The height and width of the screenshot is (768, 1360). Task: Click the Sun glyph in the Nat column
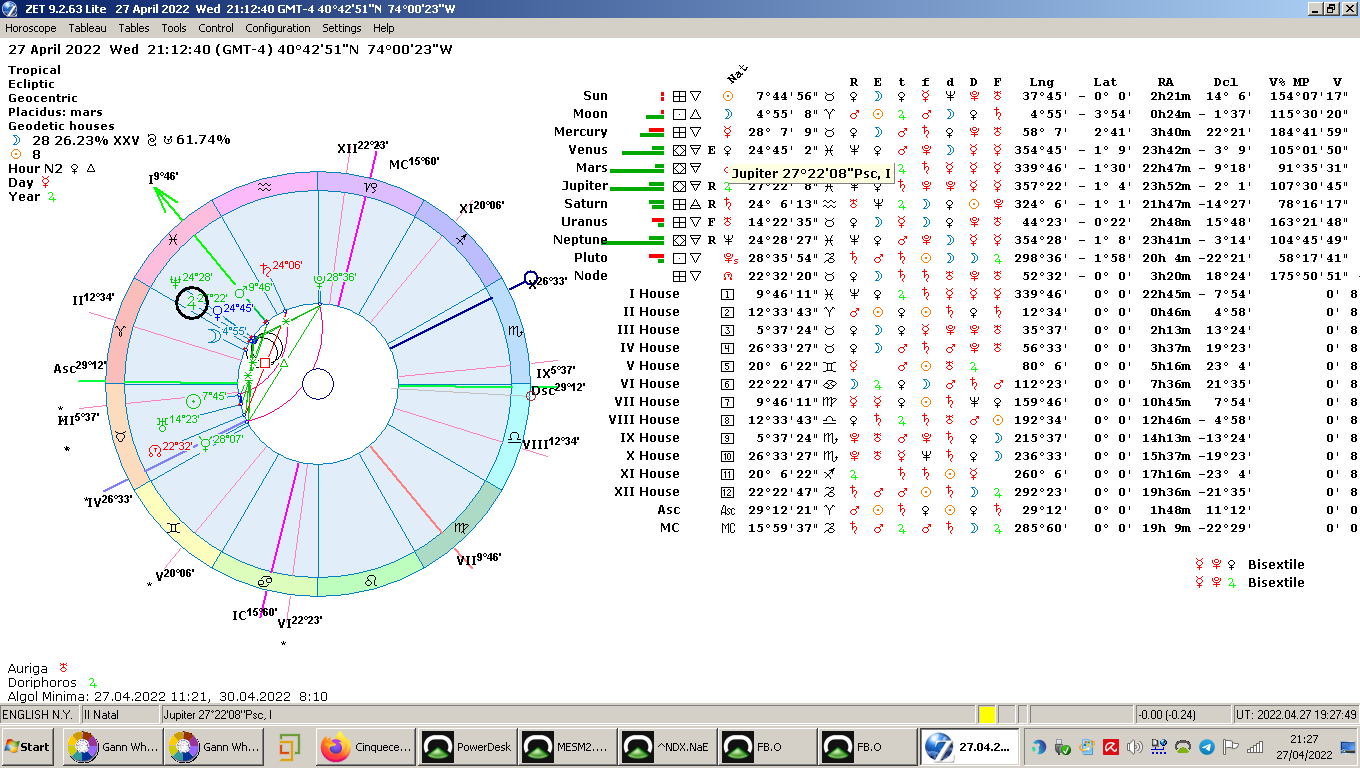[x=728, y=96]
